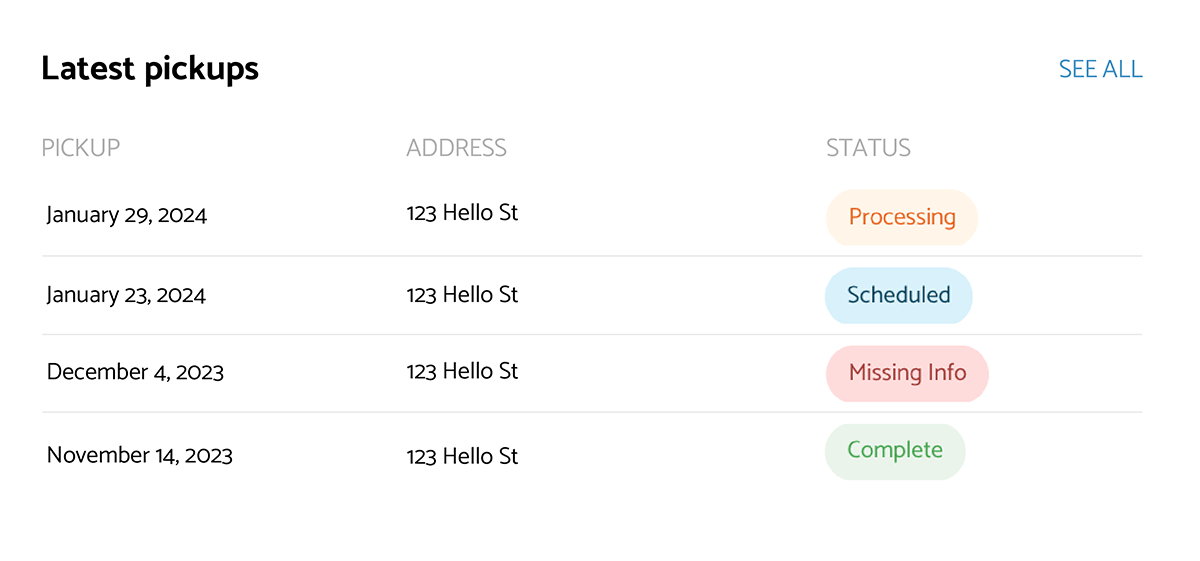
Task: Click the address in the January 23 row
Action: point(462,295)
